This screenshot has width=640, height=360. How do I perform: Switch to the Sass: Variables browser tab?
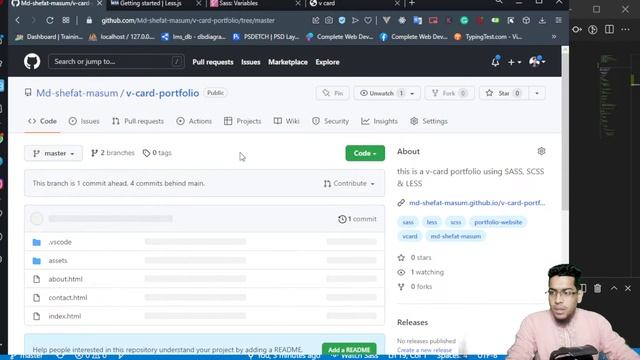pos(255,4)
